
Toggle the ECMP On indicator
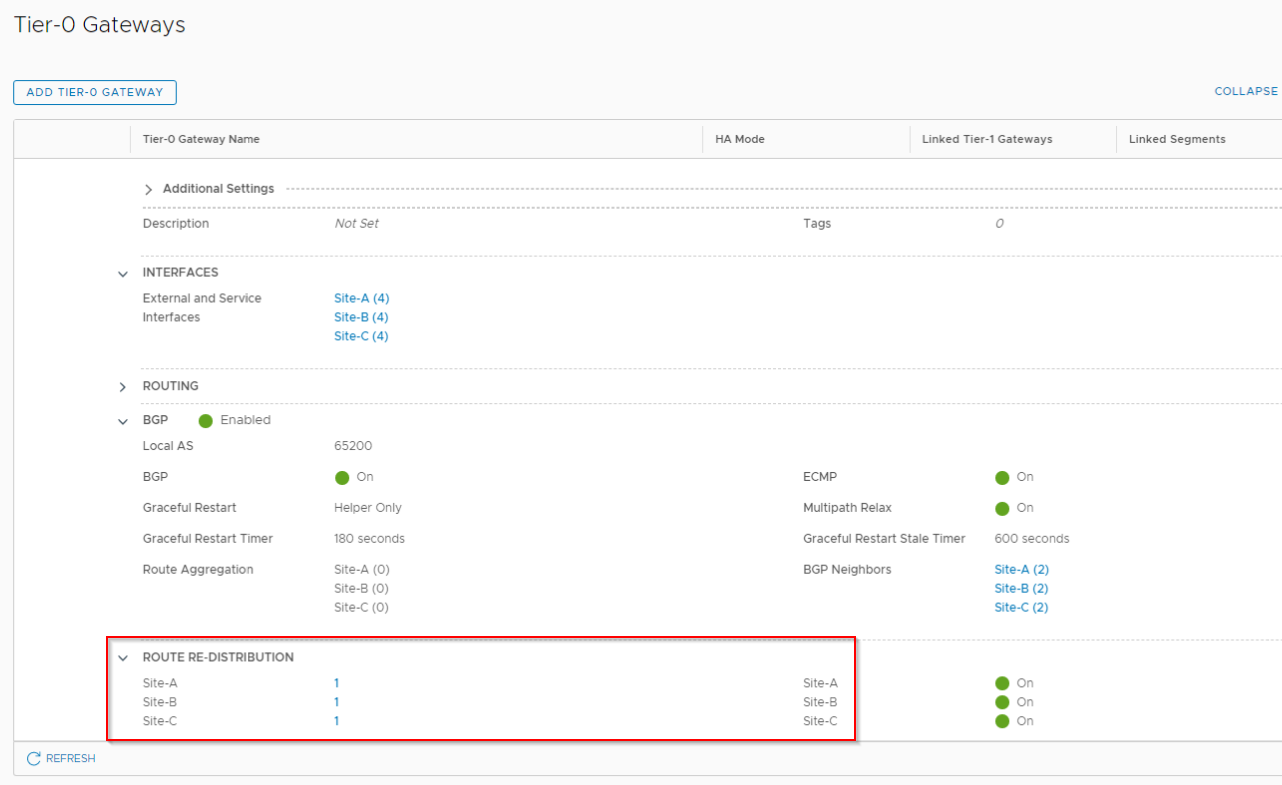pyautogui.click(x=1002, y=478)
